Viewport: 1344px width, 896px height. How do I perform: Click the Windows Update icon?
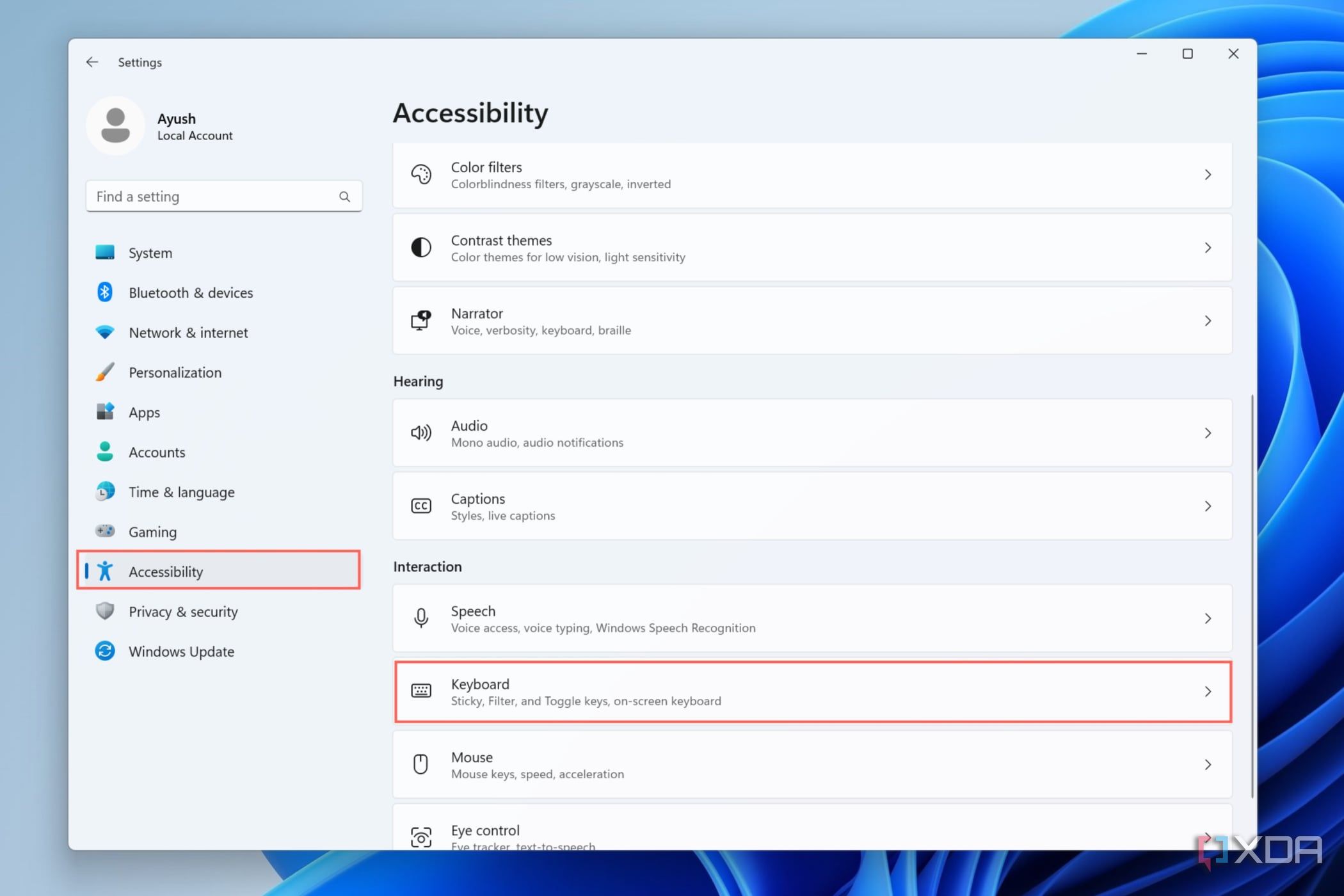coord(105,651)
